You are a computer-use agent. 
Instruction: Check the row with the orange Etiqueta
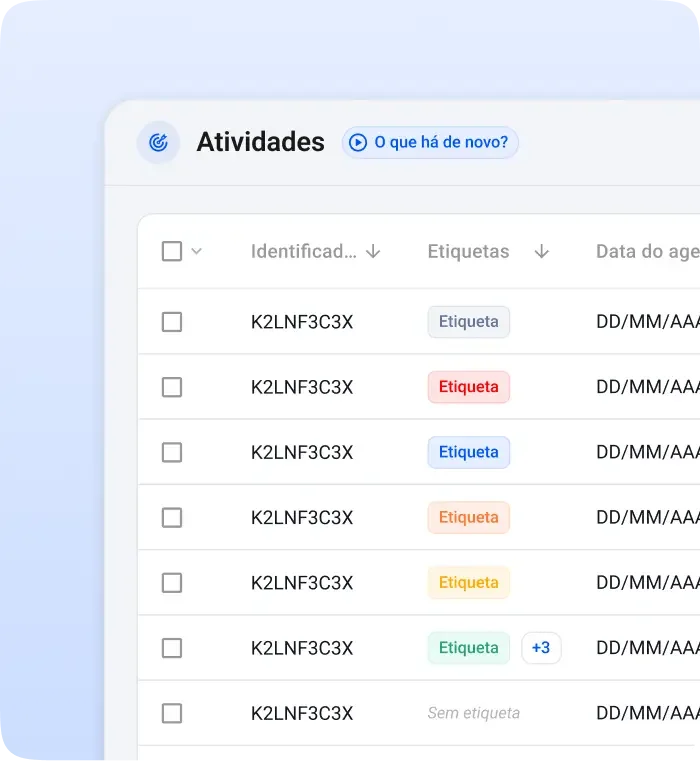[x=172, y=518]
